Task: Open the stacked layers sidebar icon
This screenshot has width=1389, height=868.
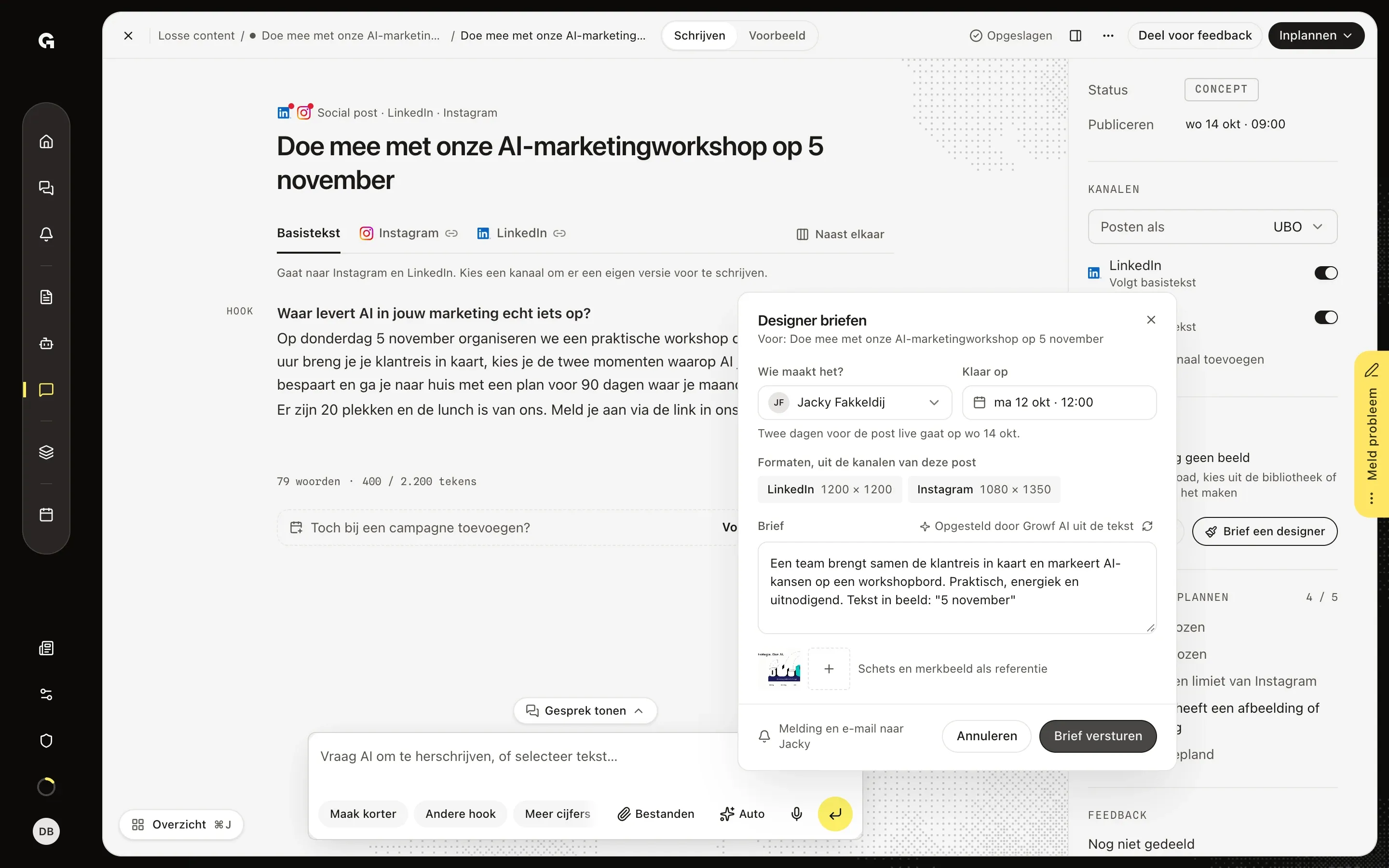Action: tap(46, 452)
